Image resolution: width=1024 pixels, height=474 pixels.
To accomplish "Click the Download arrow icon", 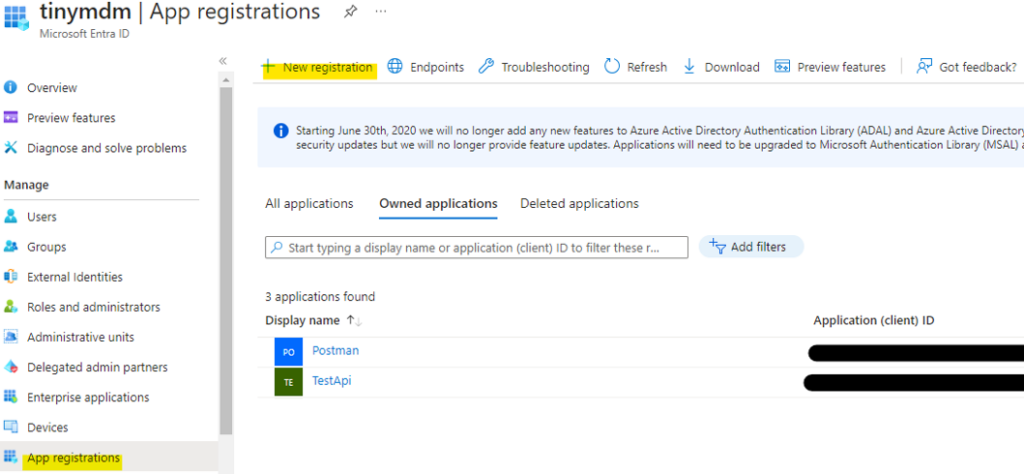I will point(689,67).
